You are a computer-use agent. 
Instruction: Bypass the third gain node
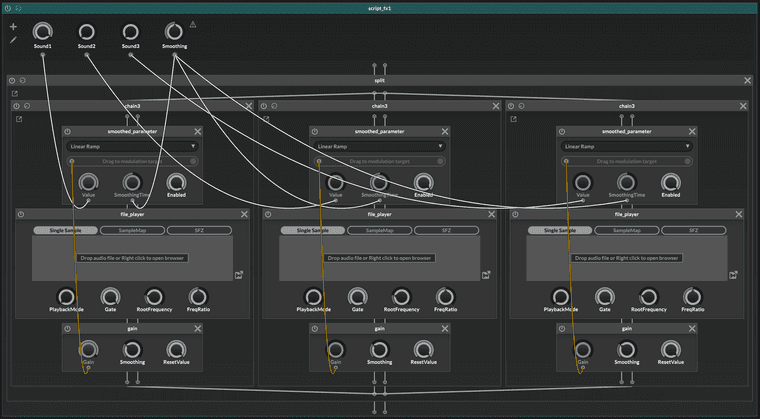click(562, 329)
